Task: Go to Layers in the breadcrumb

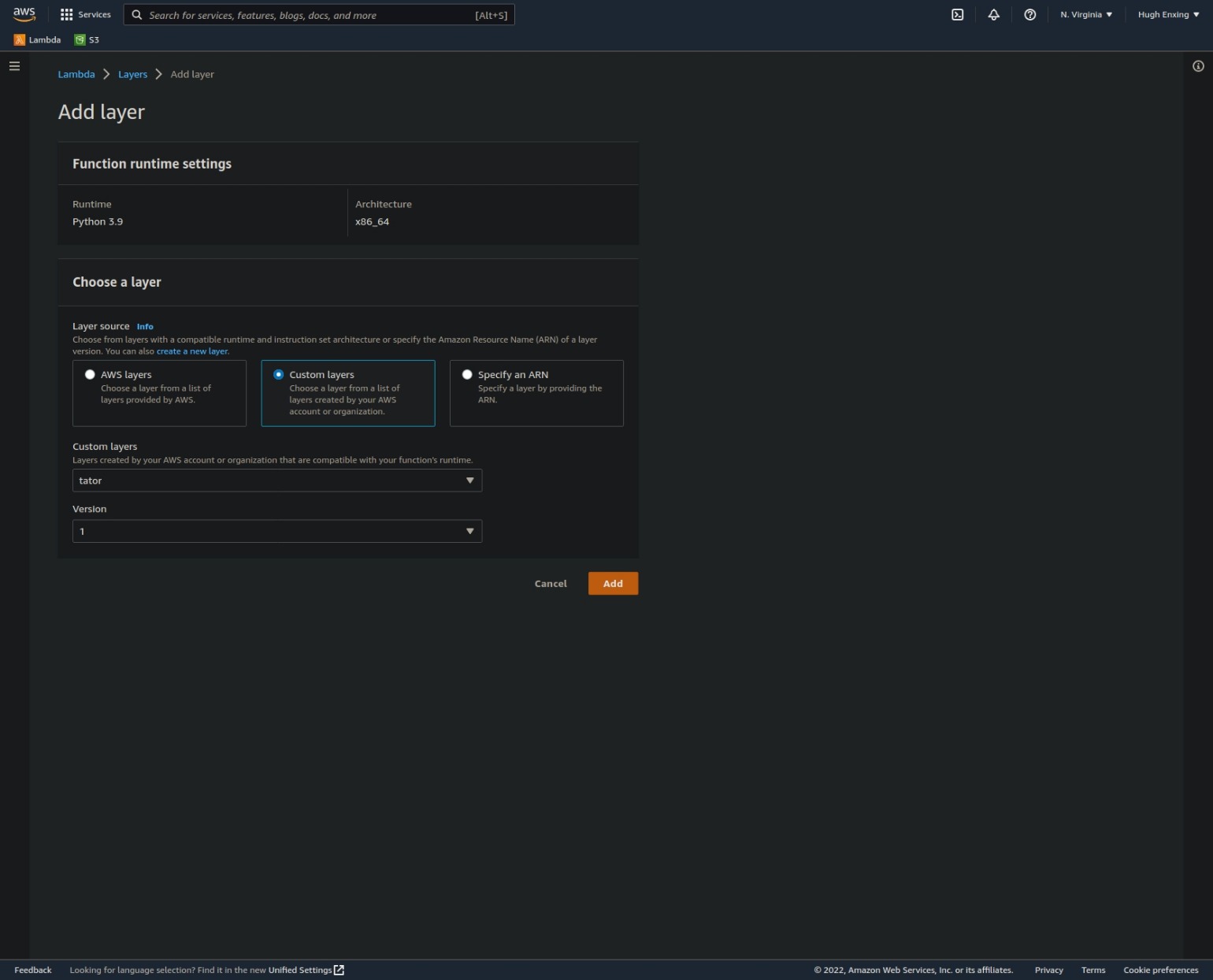Action: click(132, 75)
